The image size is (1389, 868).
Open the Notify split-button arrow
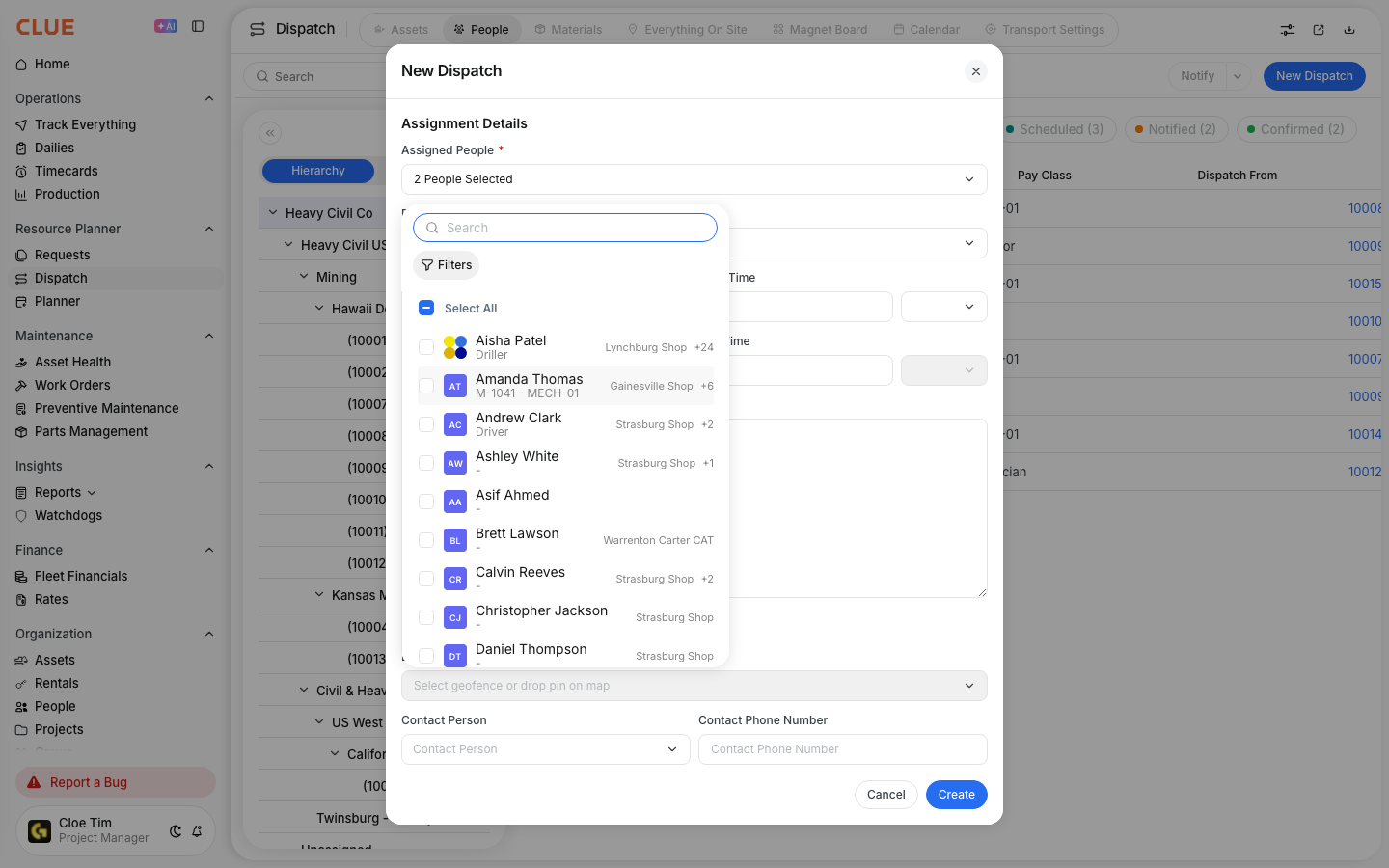point(1238,76)
